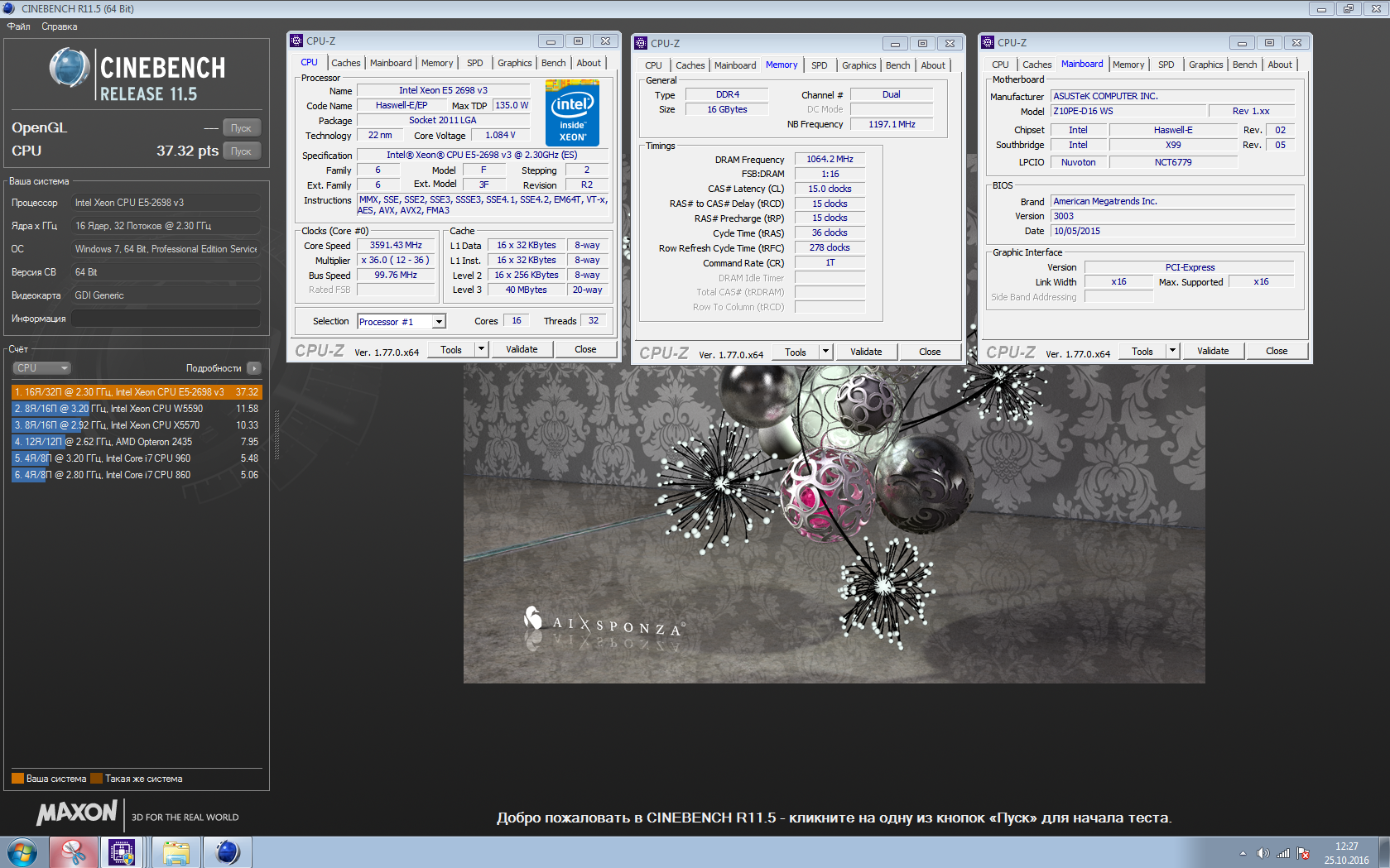The image size is (1390, 868).
Task: Switch to Mainboard tab in CPU window
Action: [x=391, y=63]
